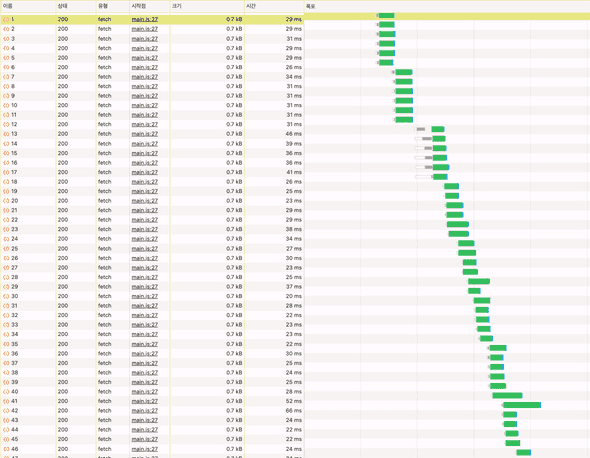Select request row 17 with 41 ms
The image size is (590, 458).
coord(152,172)
